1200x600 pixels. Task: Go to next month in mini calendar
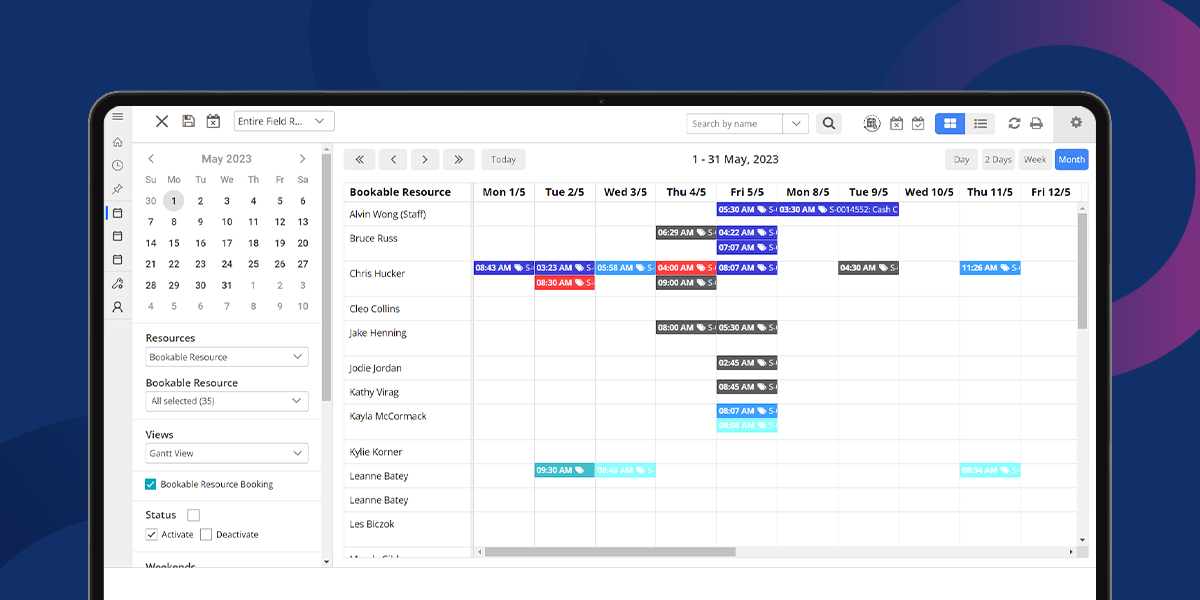[x=302, y=159]
